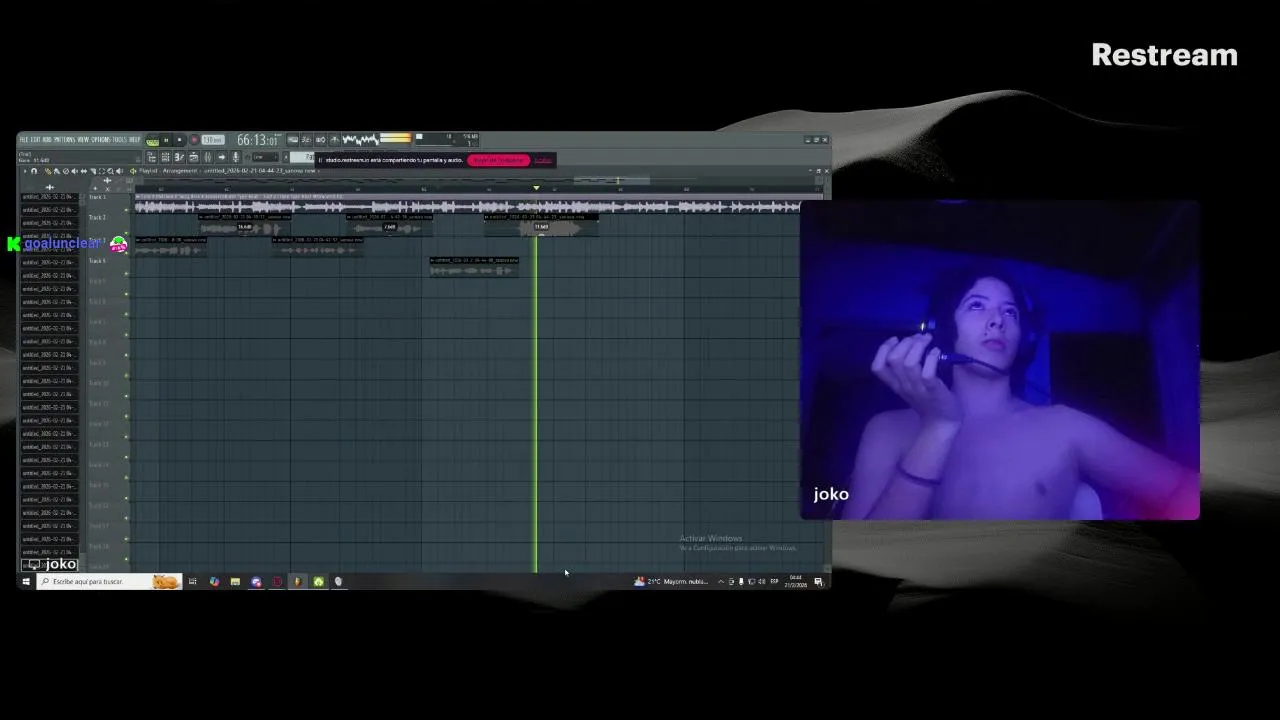This screenshot has width=1280, height=720.
Task: Click the Ocultar link in the sharing bar
Action: (x=543, y=160)
